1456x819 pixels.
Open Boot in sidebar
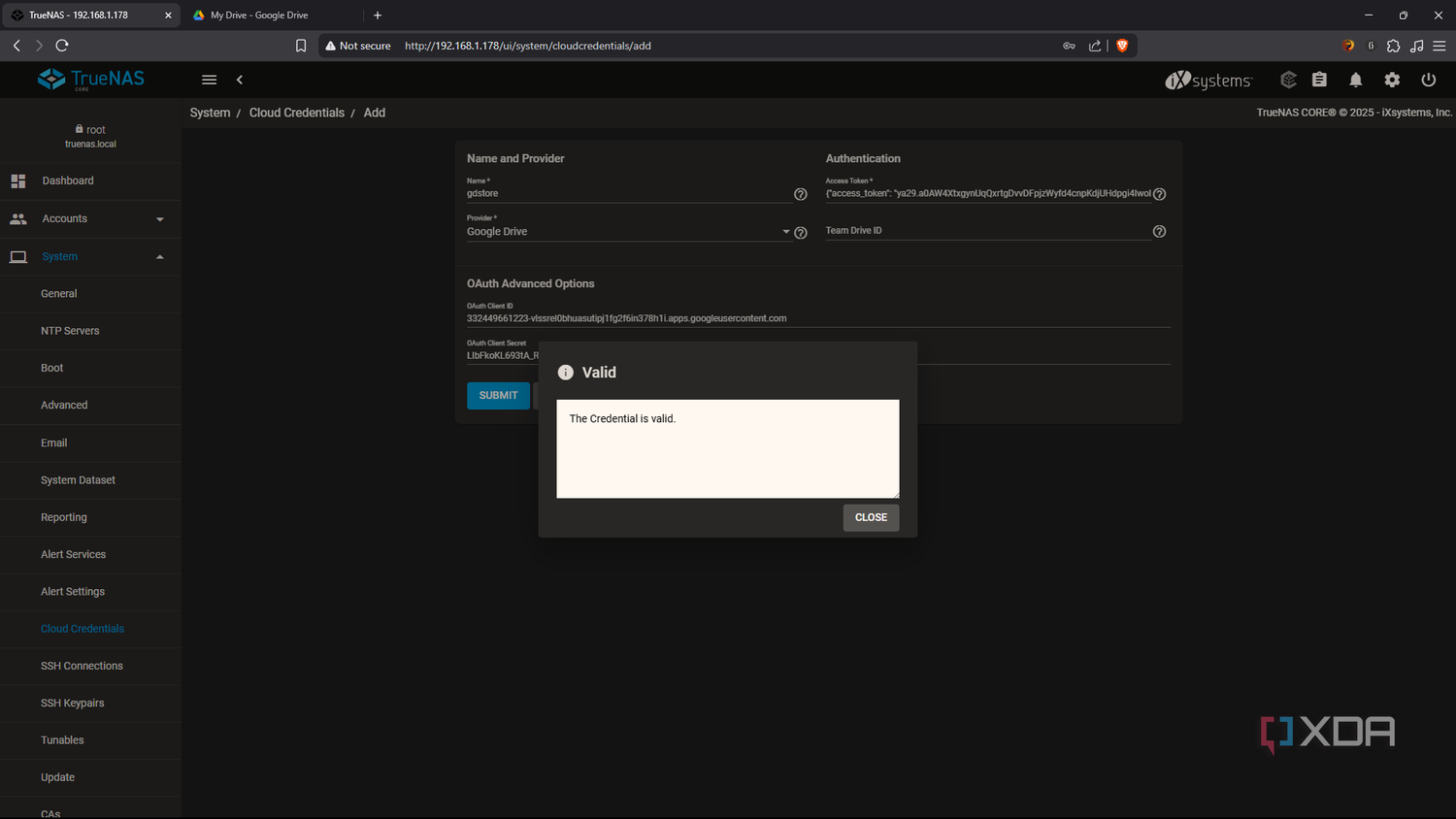pyautogui.click(x=52, y=369)
